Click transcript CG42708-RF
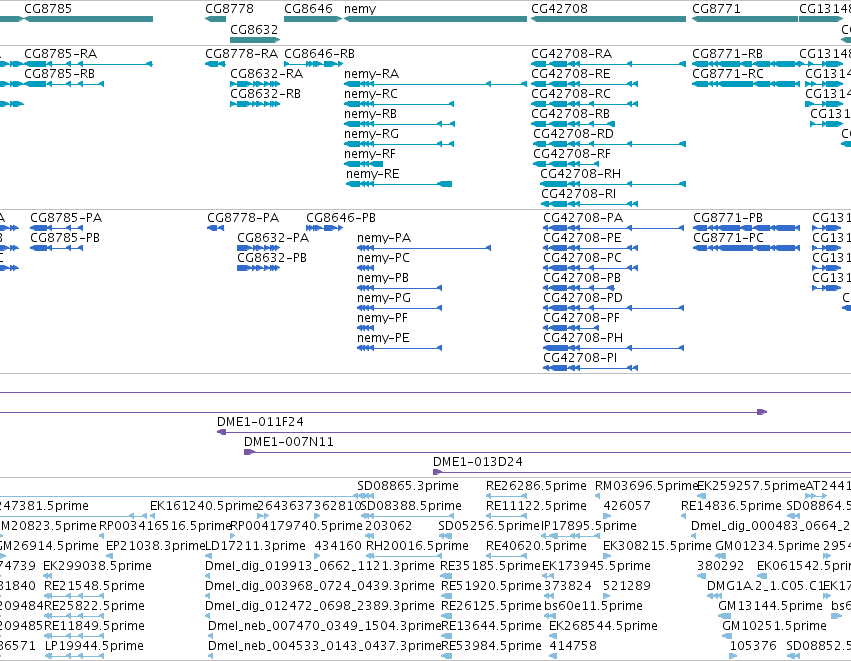 click(566, 164)
